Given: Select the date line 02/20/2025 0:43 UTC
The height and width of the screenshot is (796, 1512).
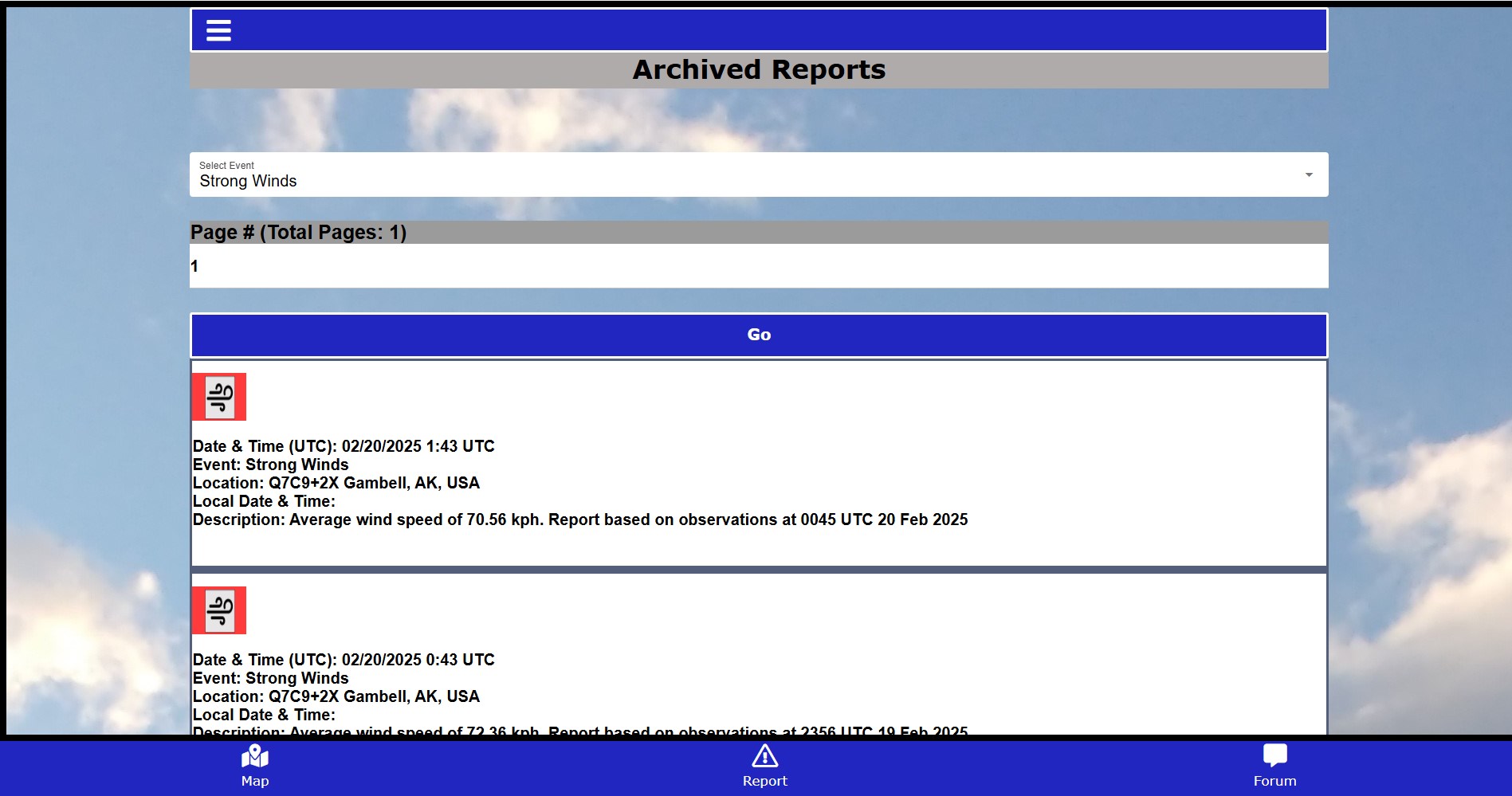Looking at the screenshot, I should click(x=344, y=660).
